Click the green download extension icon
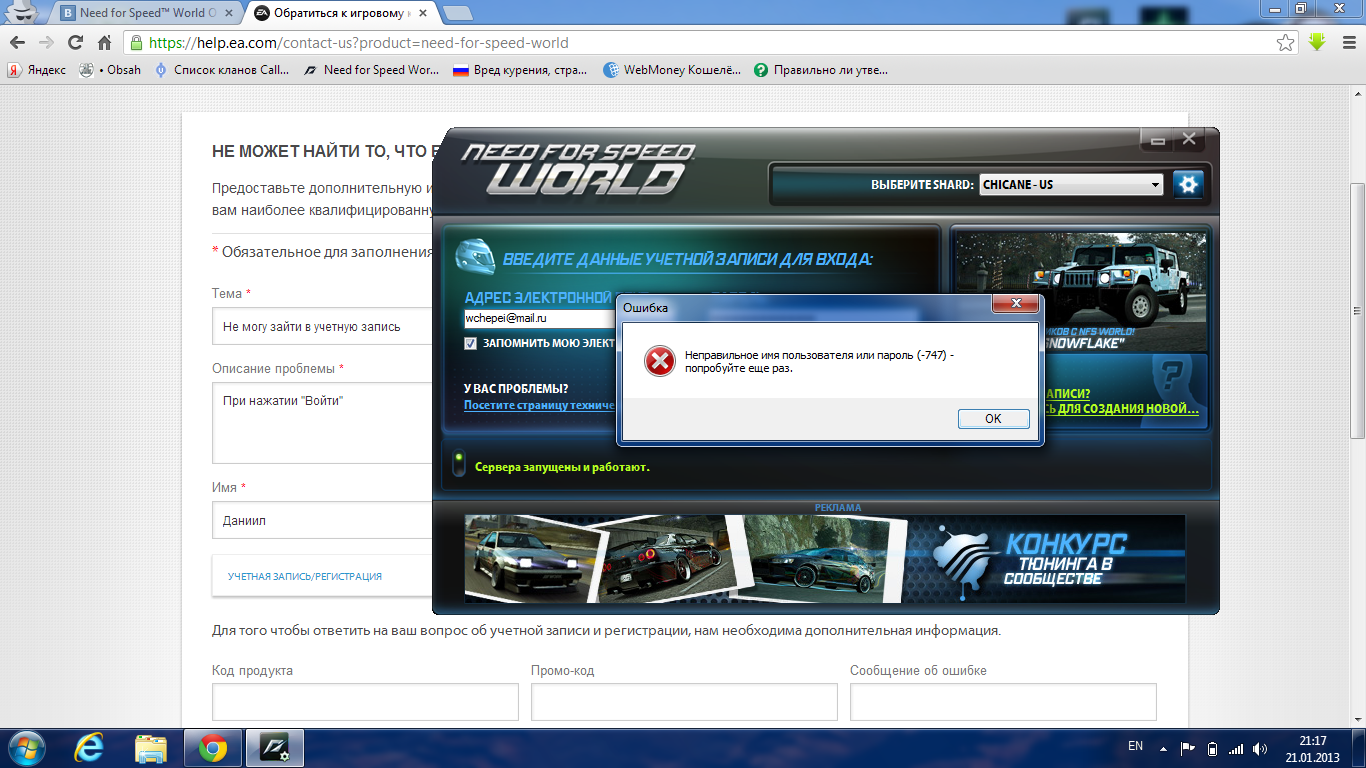Viewport: 1366px width, 768px height. pyautogui.click(x=1317, y=43)
